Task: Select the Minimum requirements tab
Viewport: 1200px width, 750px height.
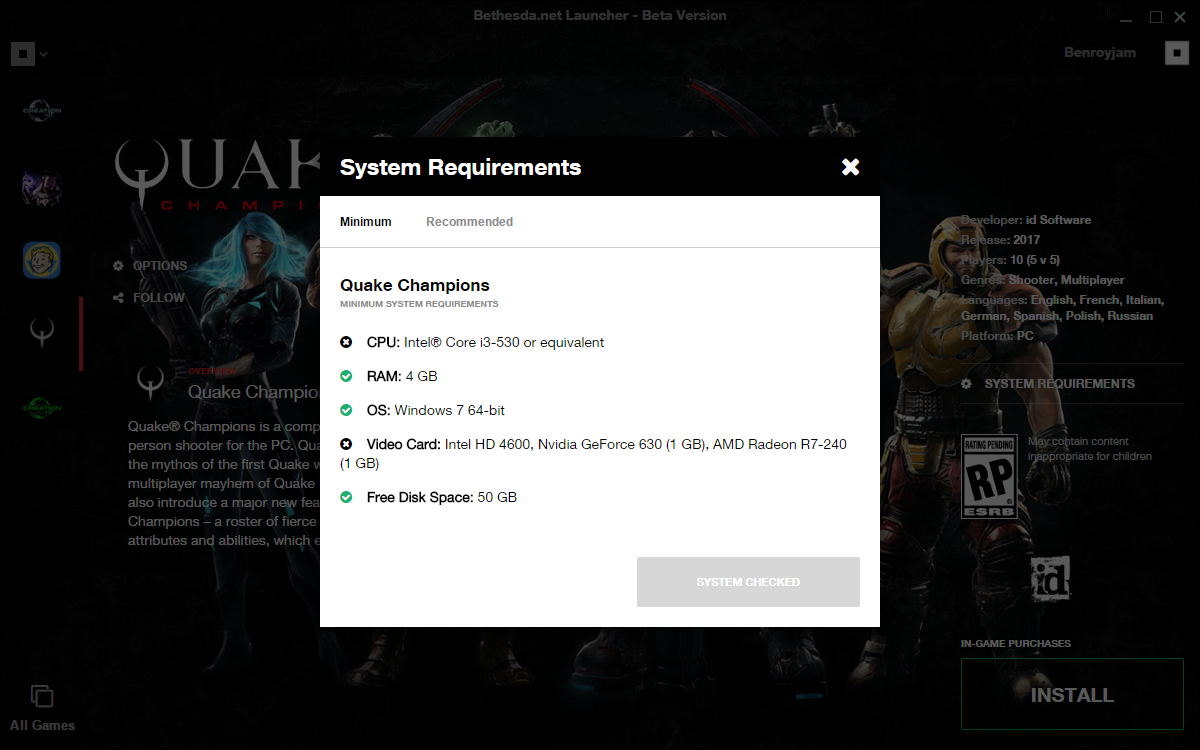Action: tap(366, 222)
